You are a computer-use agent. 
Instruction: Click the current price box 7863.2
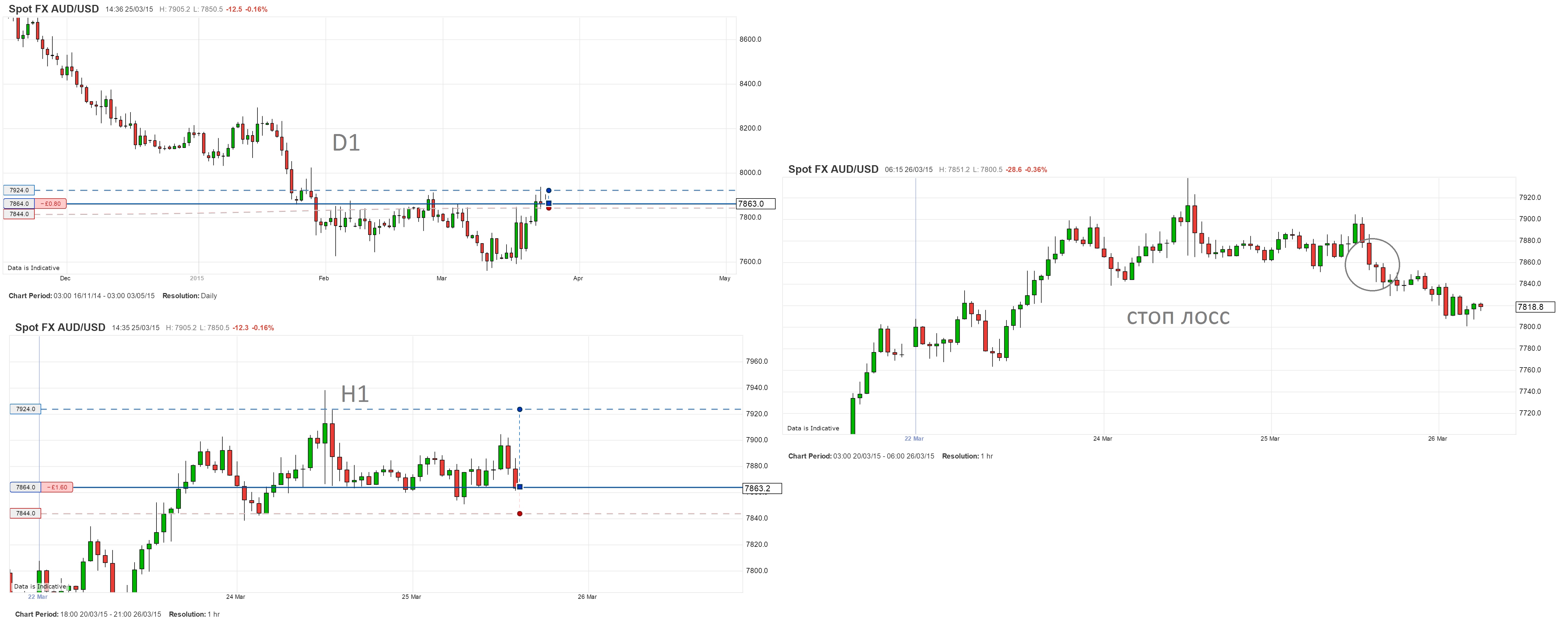click(x=762, y=488)
